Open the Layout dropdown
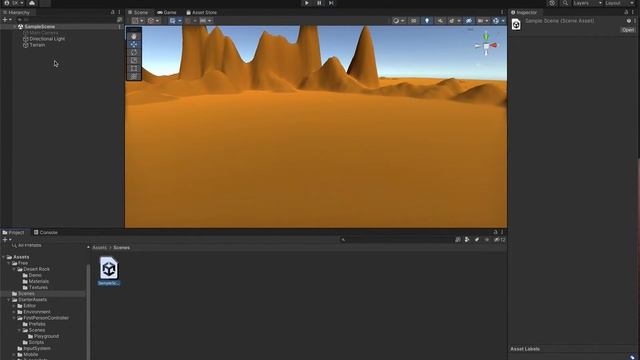The width and height of the screenshot is (640, 360). (x=618, y=3)
